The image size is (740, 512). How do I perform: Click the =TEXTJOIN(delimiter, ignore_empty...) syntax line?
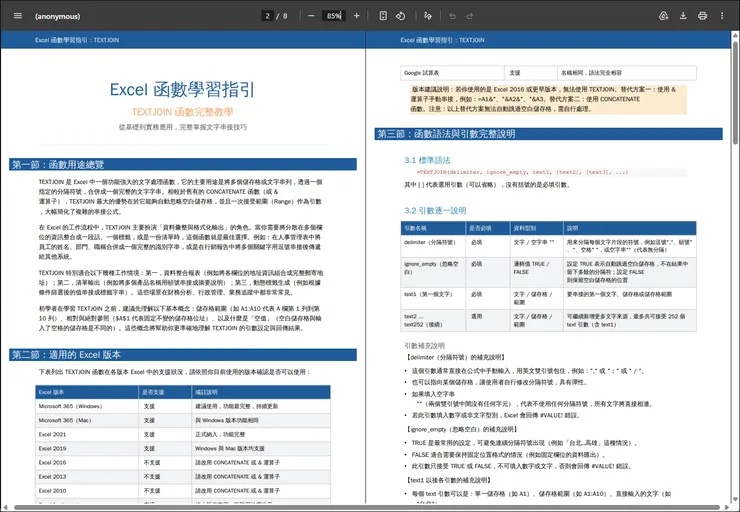[522, 172]
